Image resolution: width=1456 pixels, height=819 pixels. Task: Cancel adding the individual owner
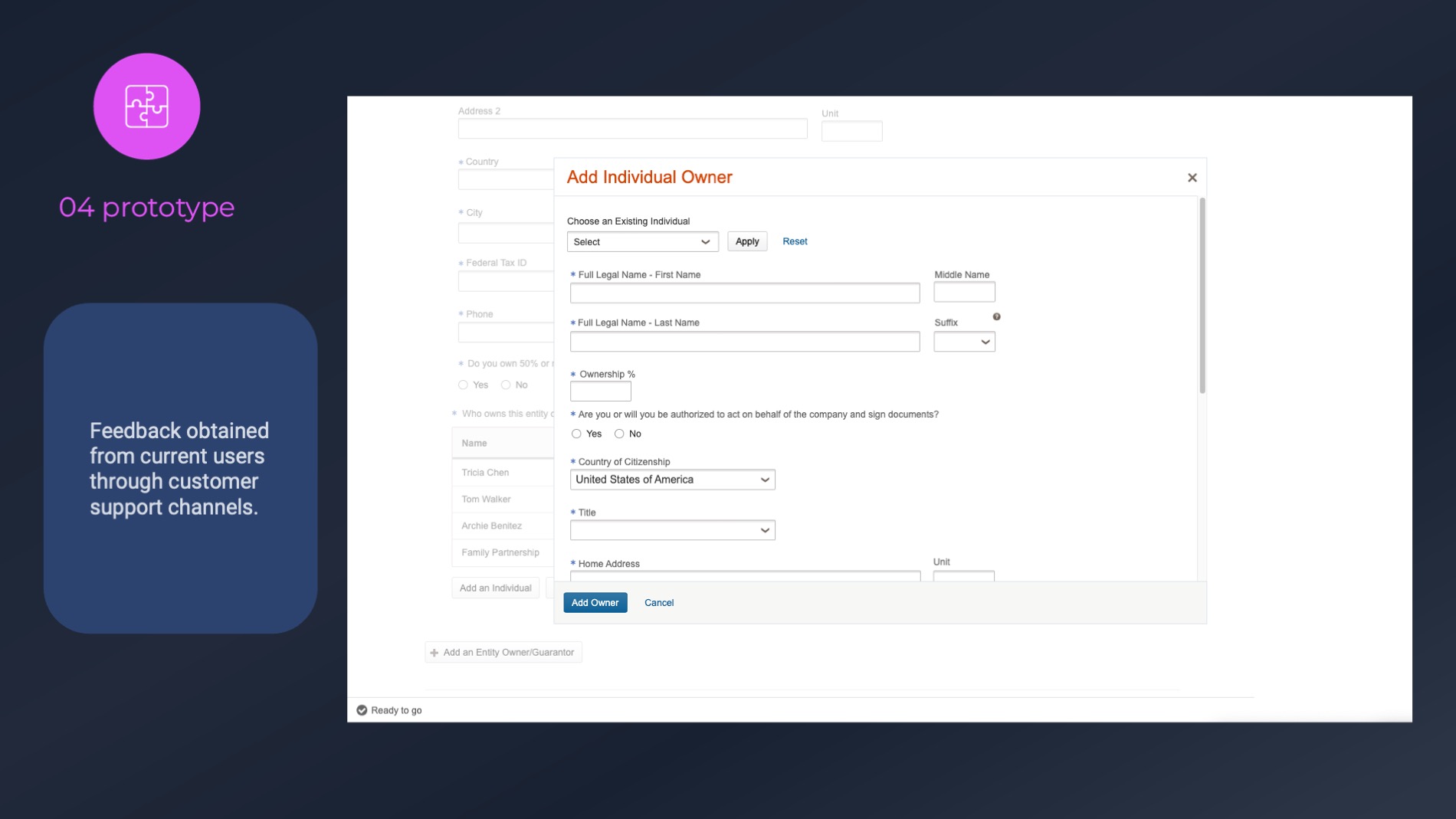(x=658, y=603)
